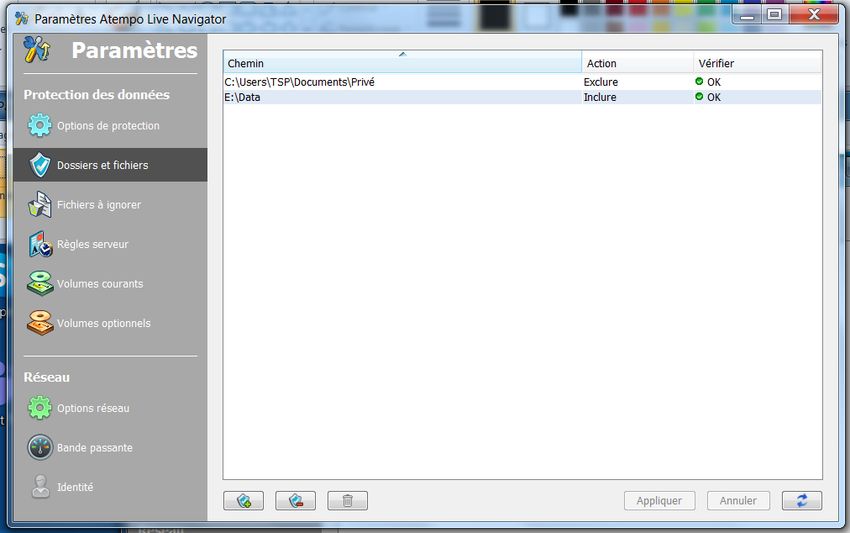Select row C:\Users\TSP\Documents\Privé

tap(523, 82)
